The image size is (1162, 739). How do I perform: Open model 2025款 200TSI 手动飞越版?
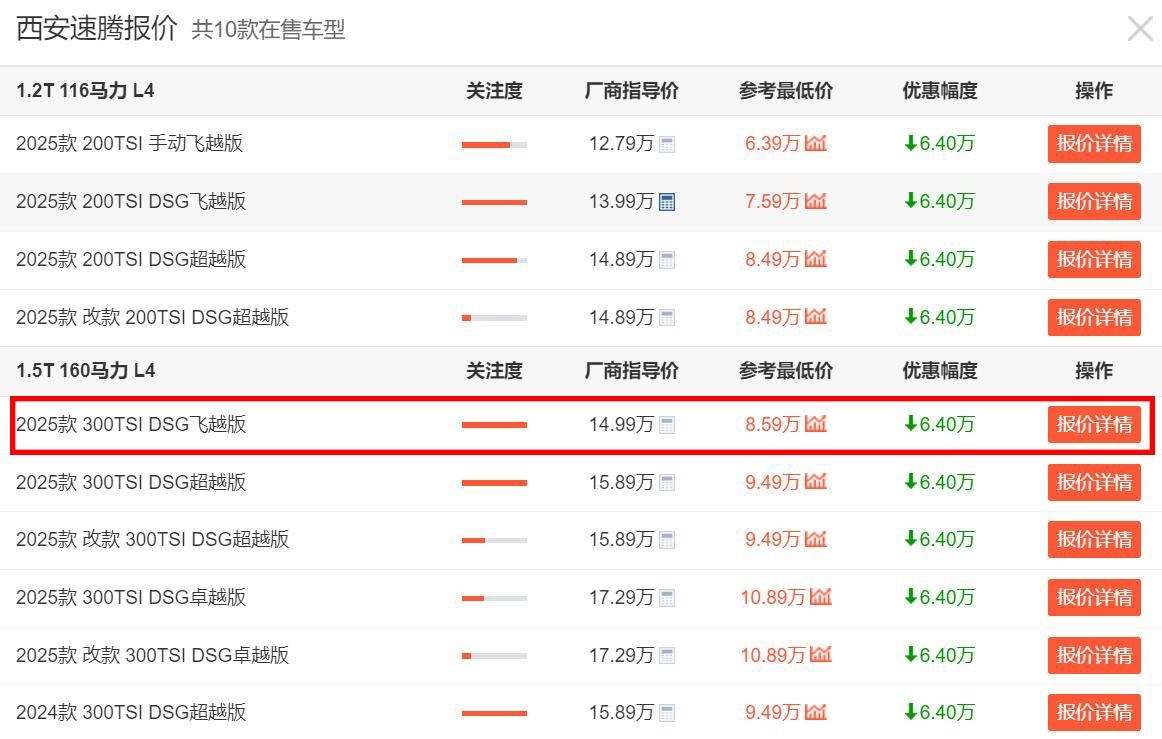[130, 143]
